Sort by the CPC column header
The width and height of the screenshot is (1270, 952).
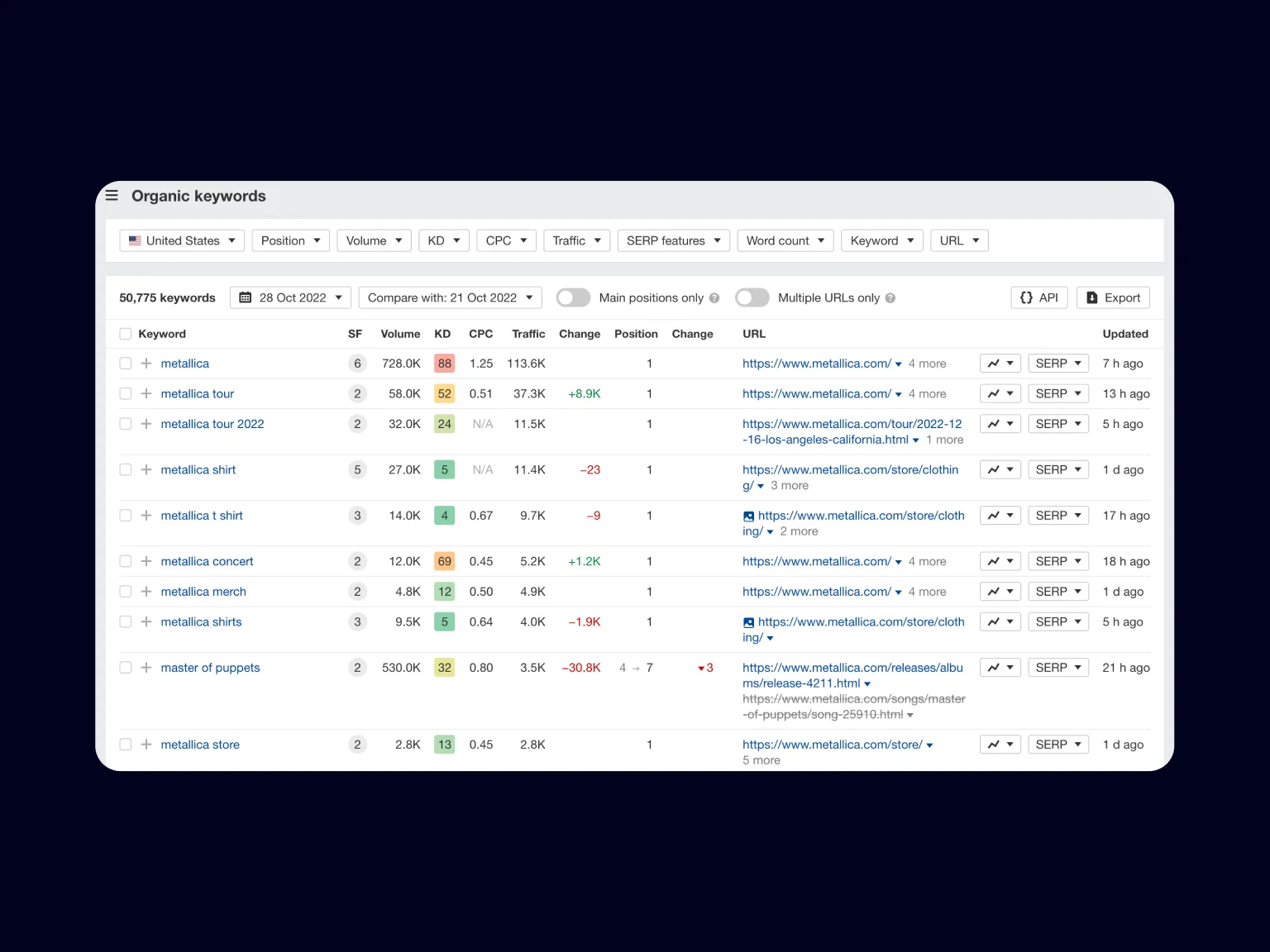click(x=480, y=334)
